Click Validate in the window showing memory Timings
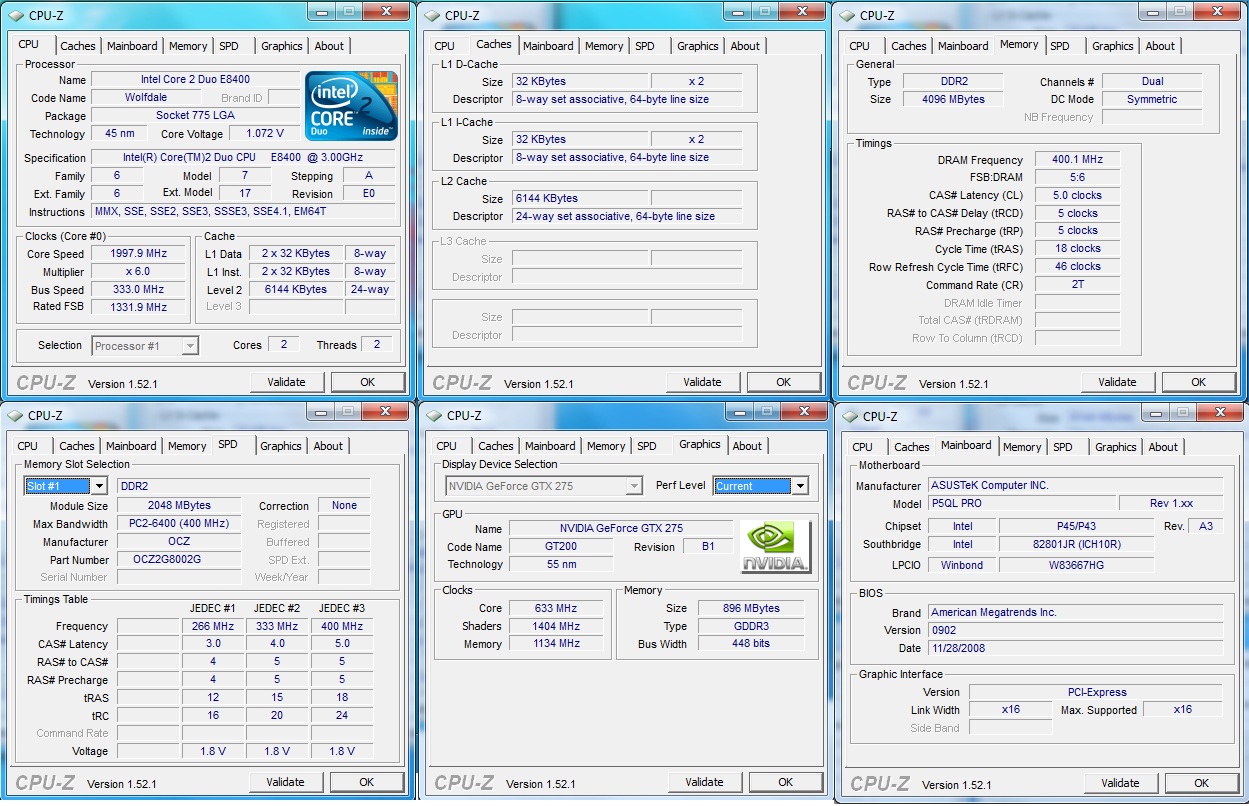Screen dimensions: 1249x806 pos(1117,382)
